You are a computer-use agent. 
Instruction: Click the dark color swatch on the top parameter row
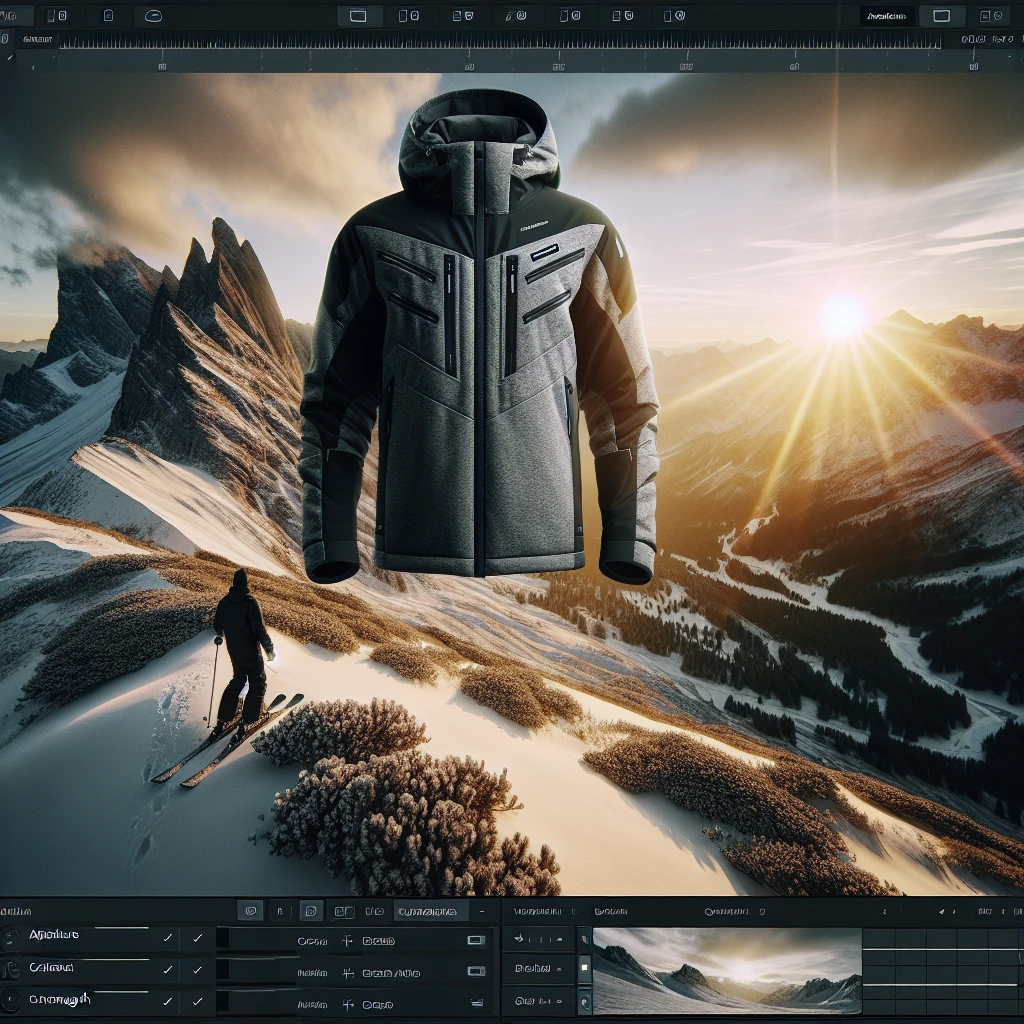point(223,938)
